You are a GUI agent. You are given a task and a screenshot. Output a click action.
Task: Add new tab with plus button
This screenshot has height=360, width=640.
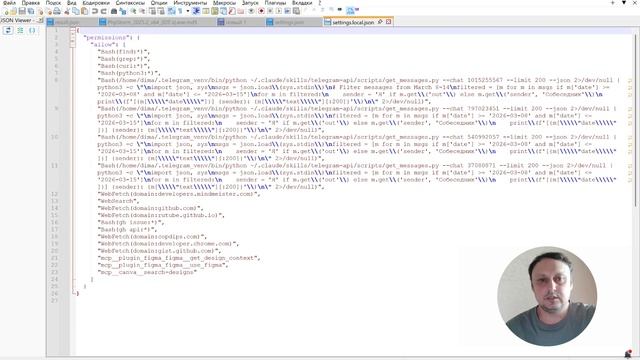coord(612,2)
